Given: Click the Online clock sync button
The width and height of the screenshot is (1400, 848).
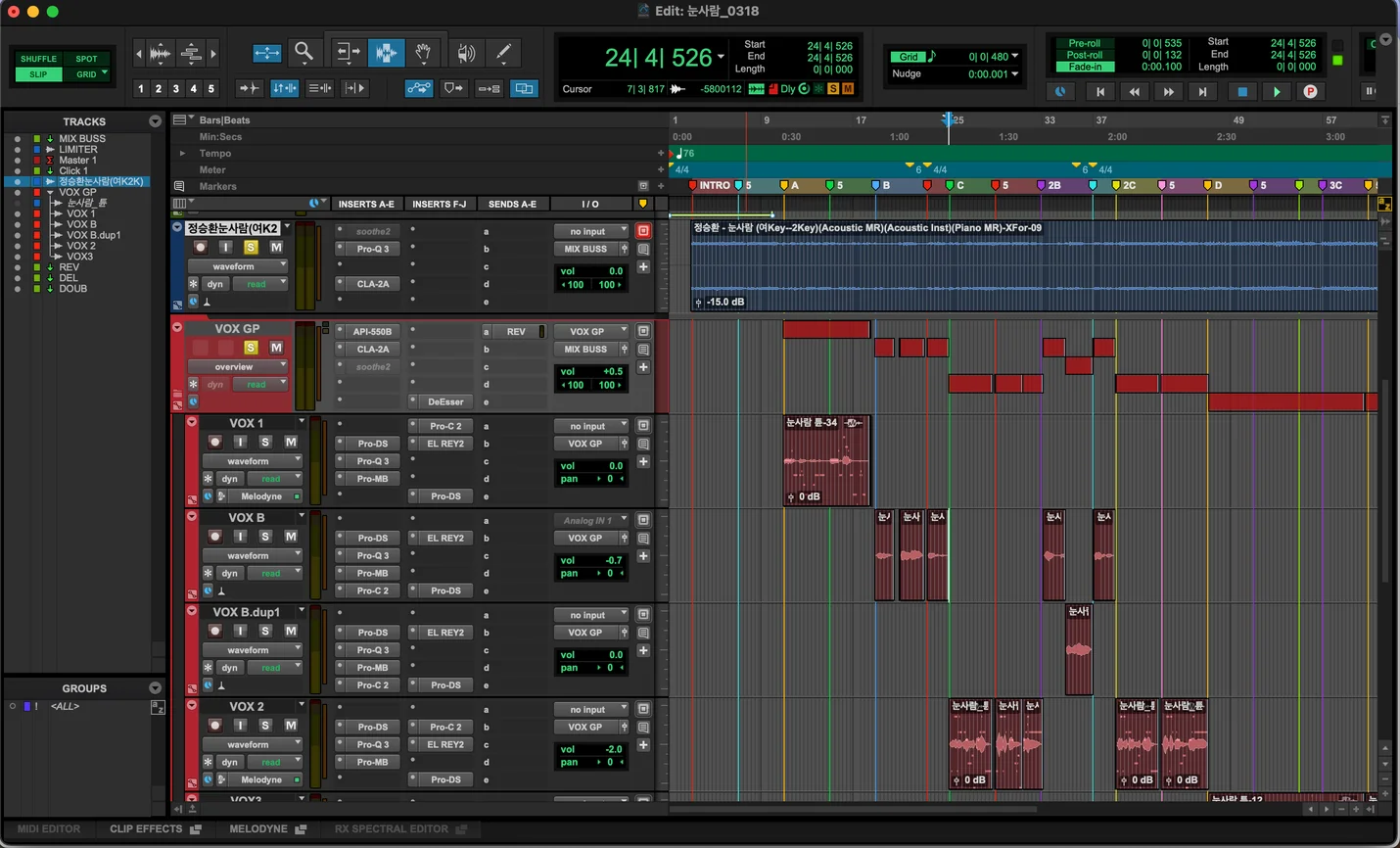Looking at the screenshot, I should [x=1060, y=91].
